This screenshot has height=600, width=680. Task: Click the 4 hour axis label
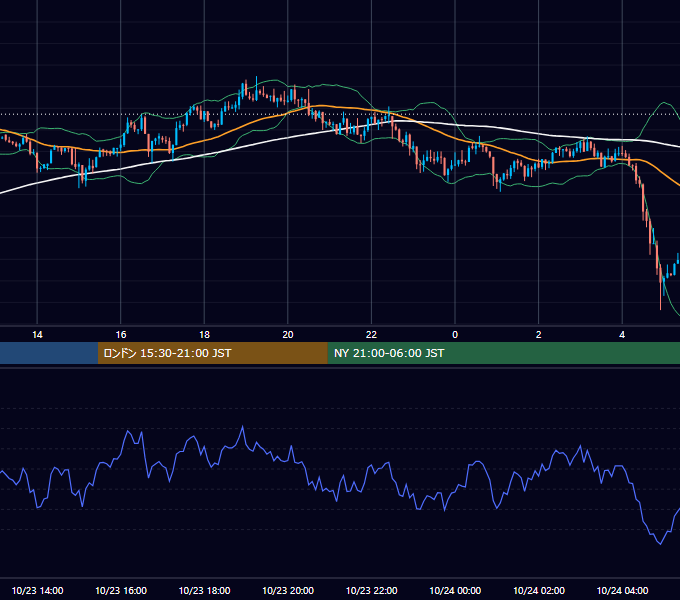tap(622, 335)
